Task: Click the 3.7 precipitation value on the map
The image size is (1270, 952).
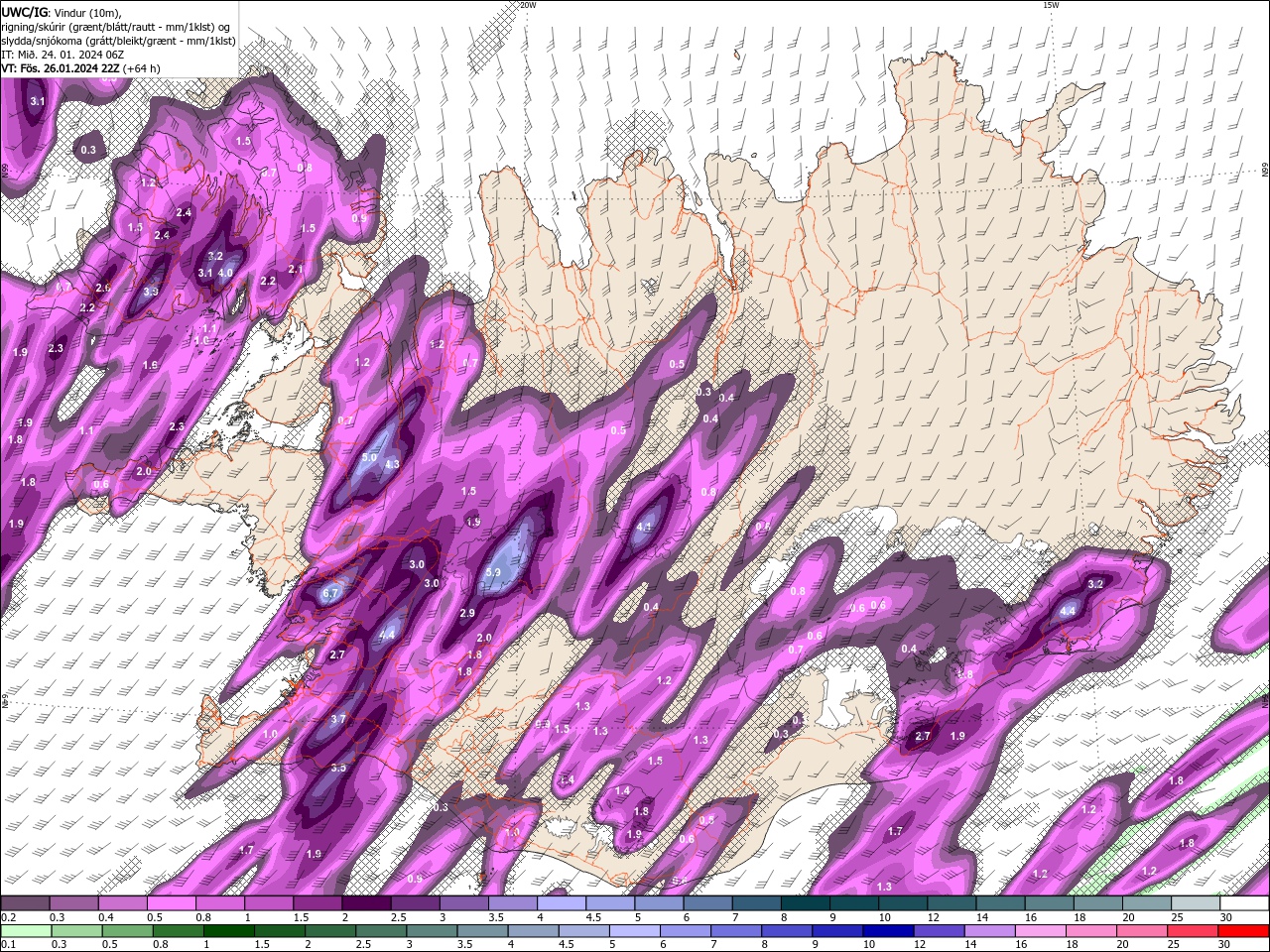Action: pos(338,719)
